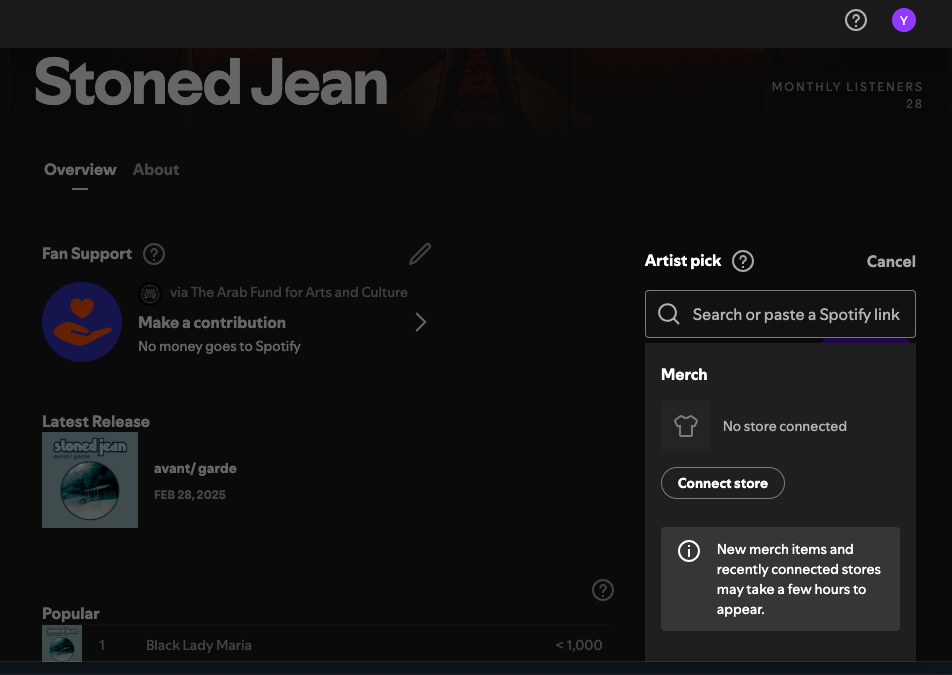Open the purple Y account avatar
952x675 pixels.
point(903,20)
